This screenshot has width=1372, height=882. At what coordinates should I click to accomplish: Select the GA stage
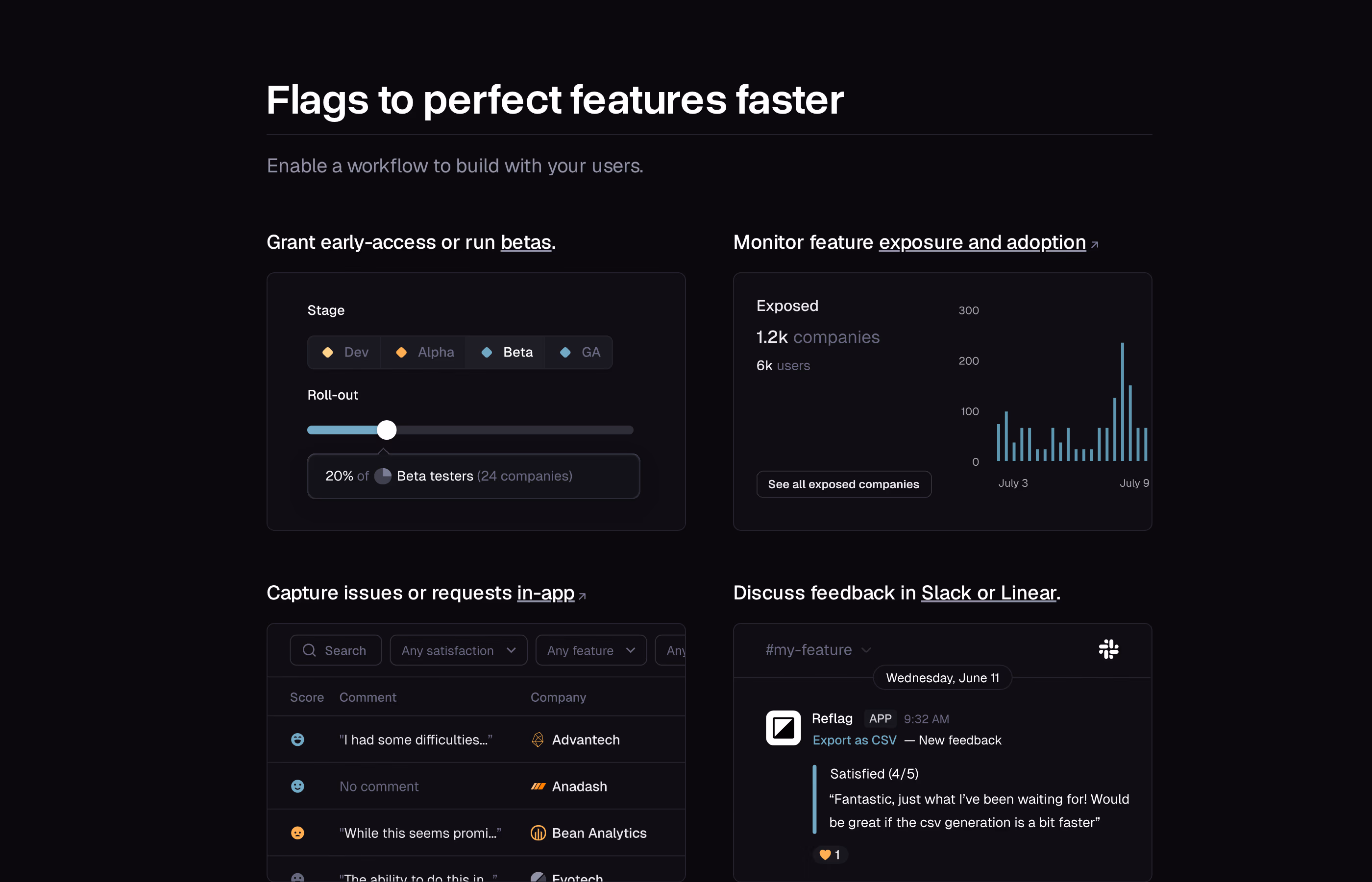point(579,352)
